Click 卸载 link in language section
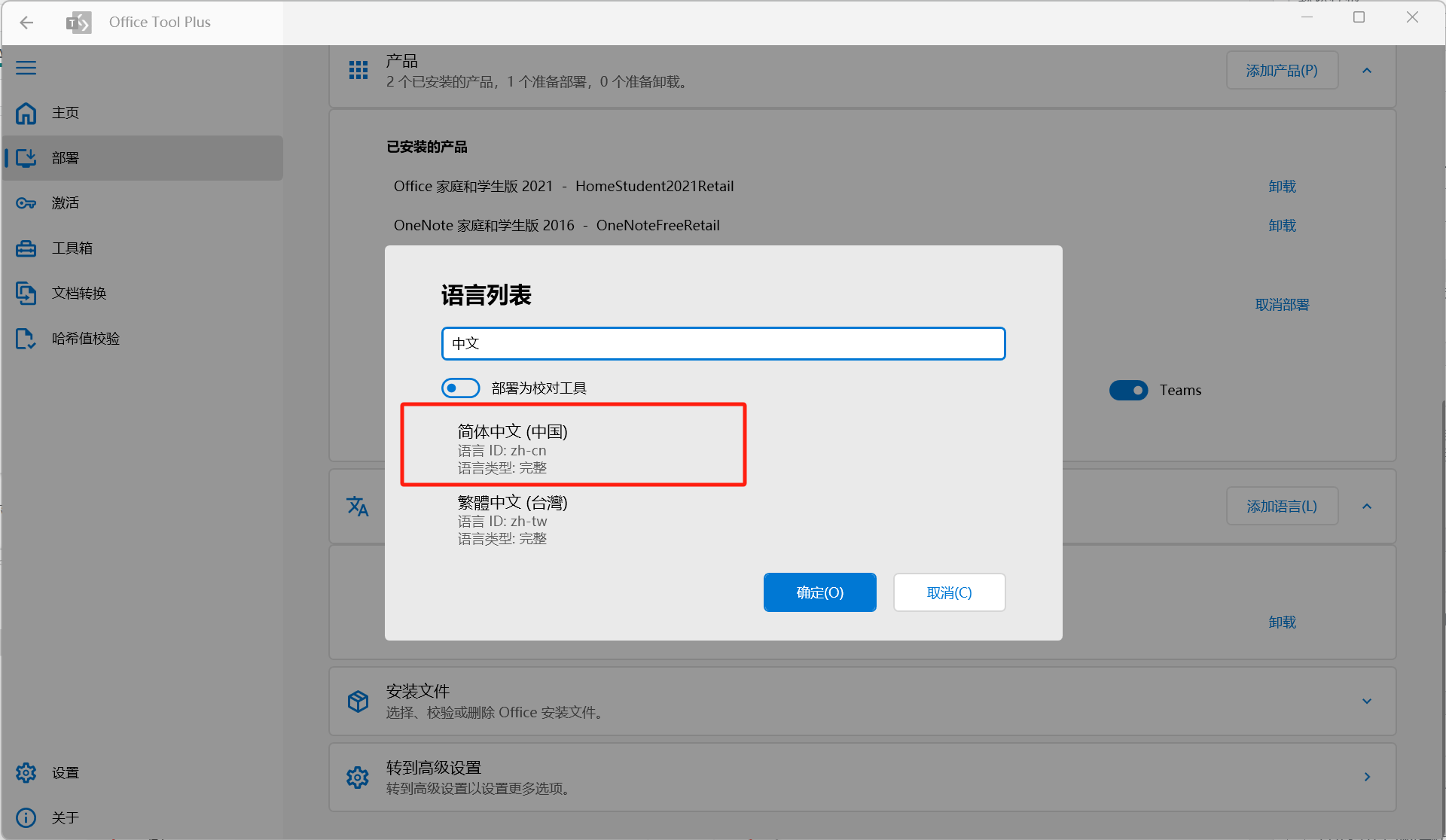Screen dimensions: 1446x840 click(x=1282, y=622)
